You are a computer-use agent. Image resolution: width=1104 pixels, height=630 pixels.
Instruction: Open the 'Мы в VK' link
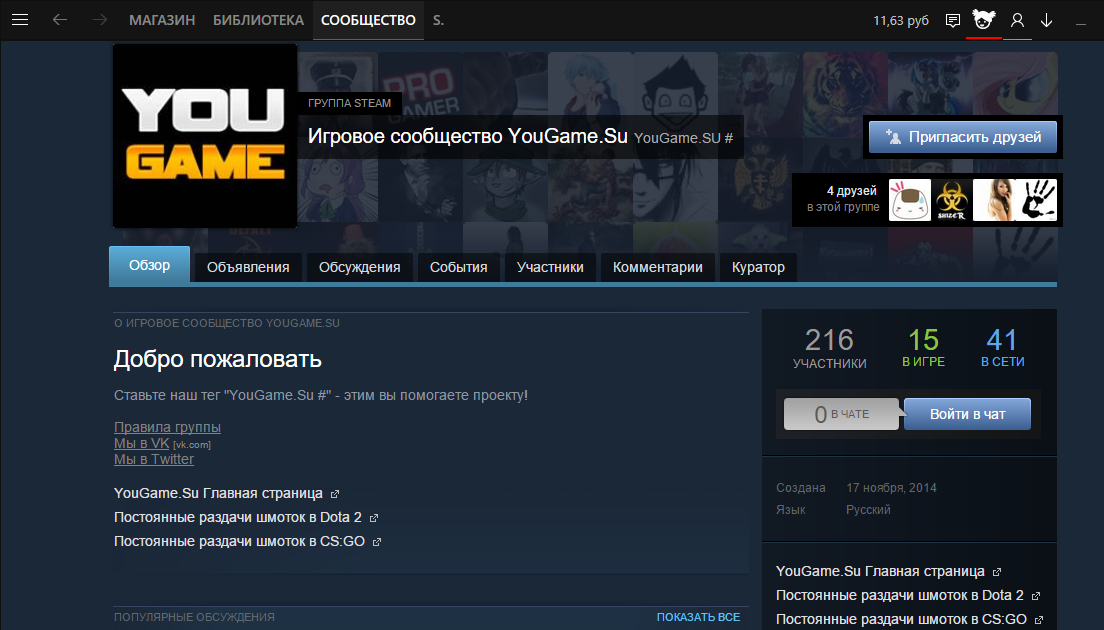[x=142, y=443]
